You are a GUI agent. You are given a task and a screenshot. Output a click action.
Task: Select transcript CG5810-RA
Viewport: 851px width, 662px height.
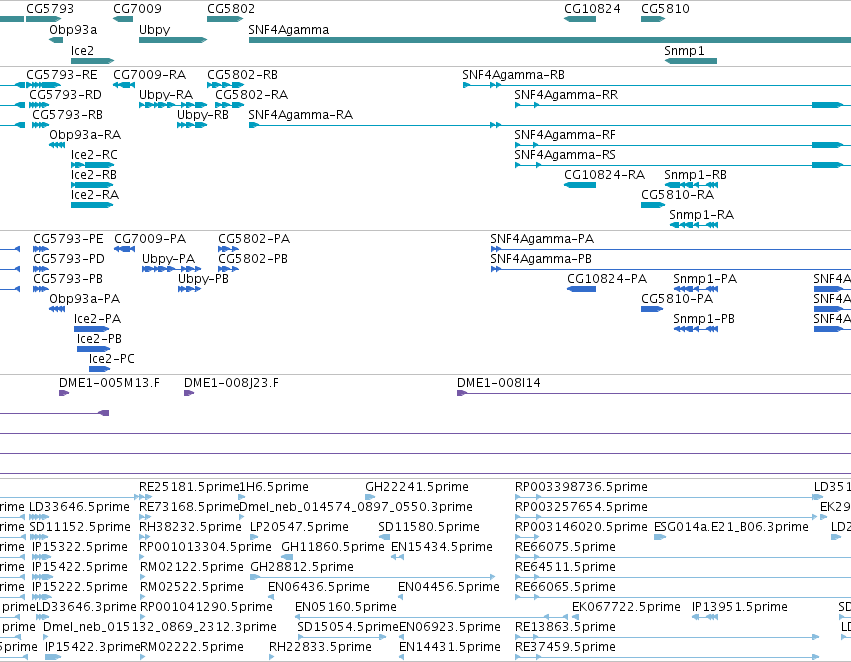tap(677, 195)
